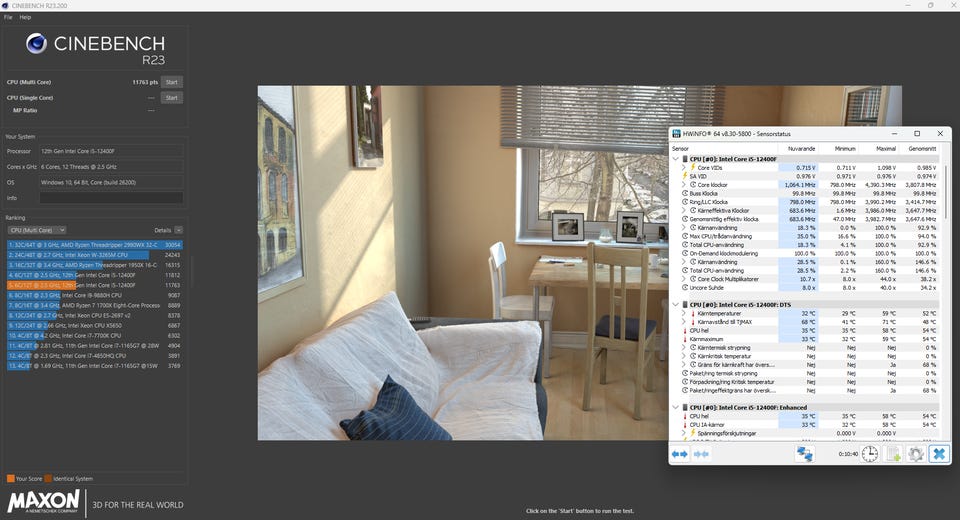This screenshot has width=960, height=520.
Task: Start the CPU (Single Core) test
Action: pos(171,98)
